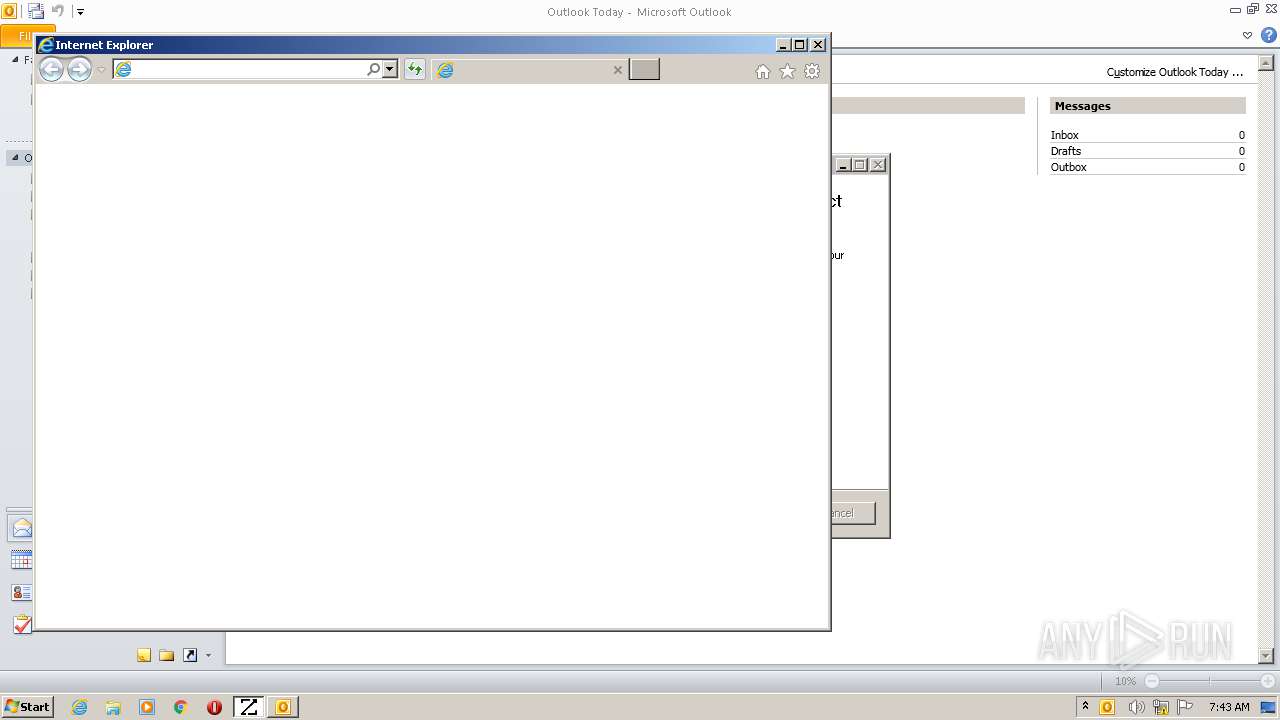Open Favorites with the star icon
The width and height of the screenshot is (1280, 720).
[787, 71]
